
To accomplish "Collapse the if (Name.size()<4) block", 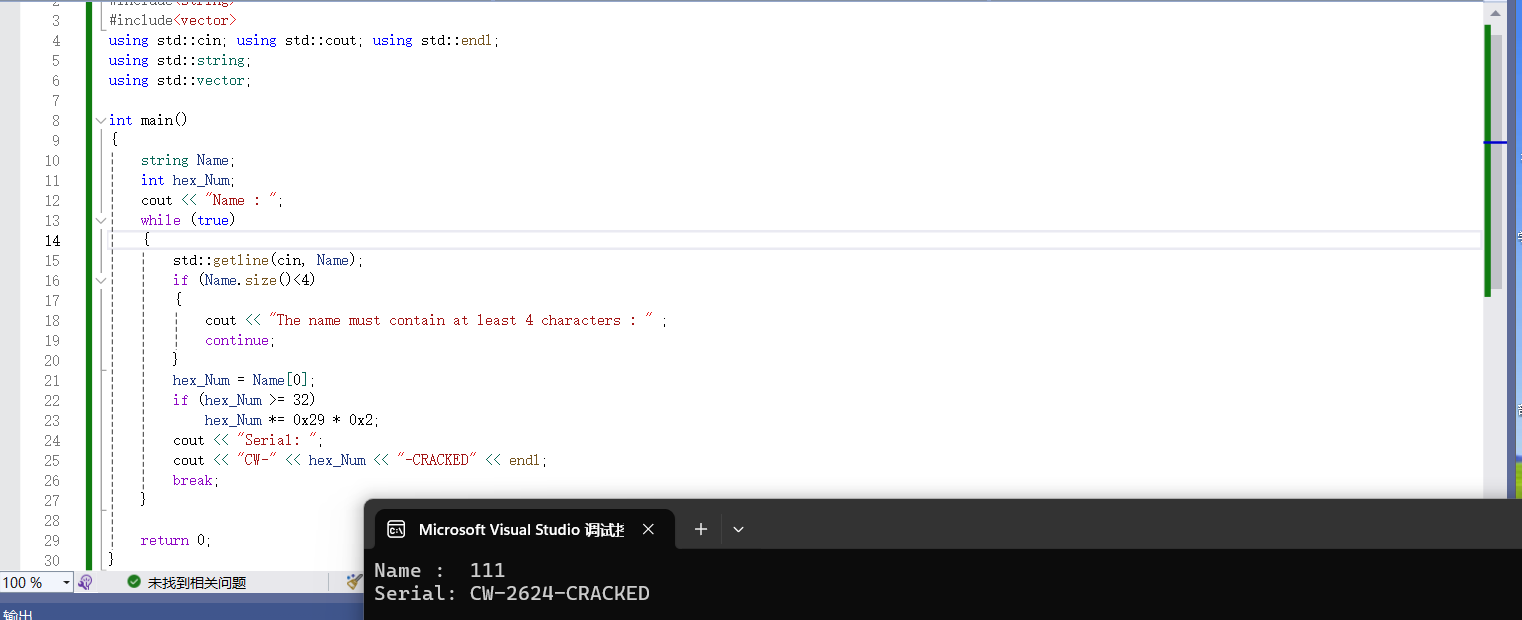I will pos(100,280).
